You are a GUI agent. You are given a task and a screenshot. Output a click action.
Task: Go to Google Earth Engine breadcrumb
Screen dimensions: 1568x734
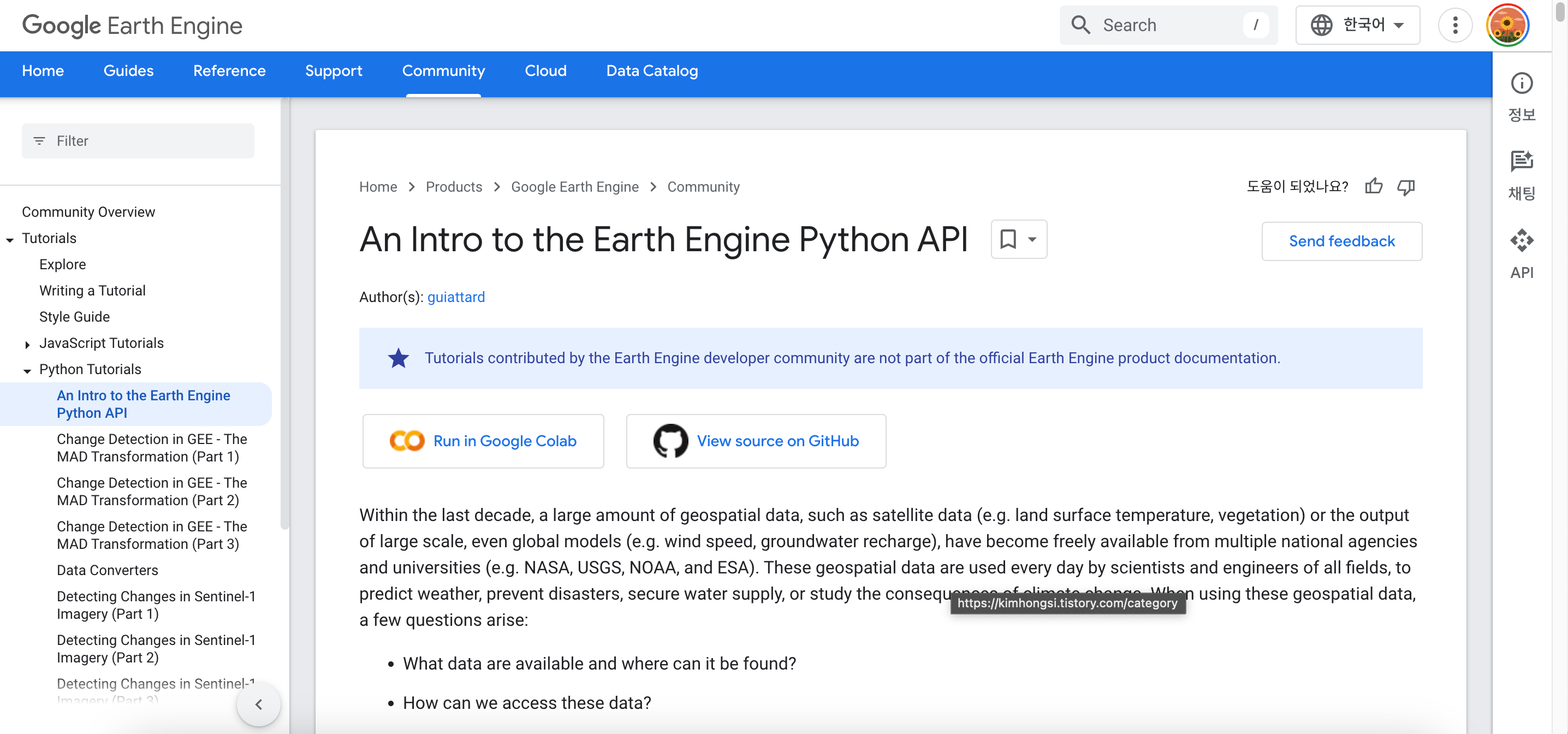pos(574,186)
